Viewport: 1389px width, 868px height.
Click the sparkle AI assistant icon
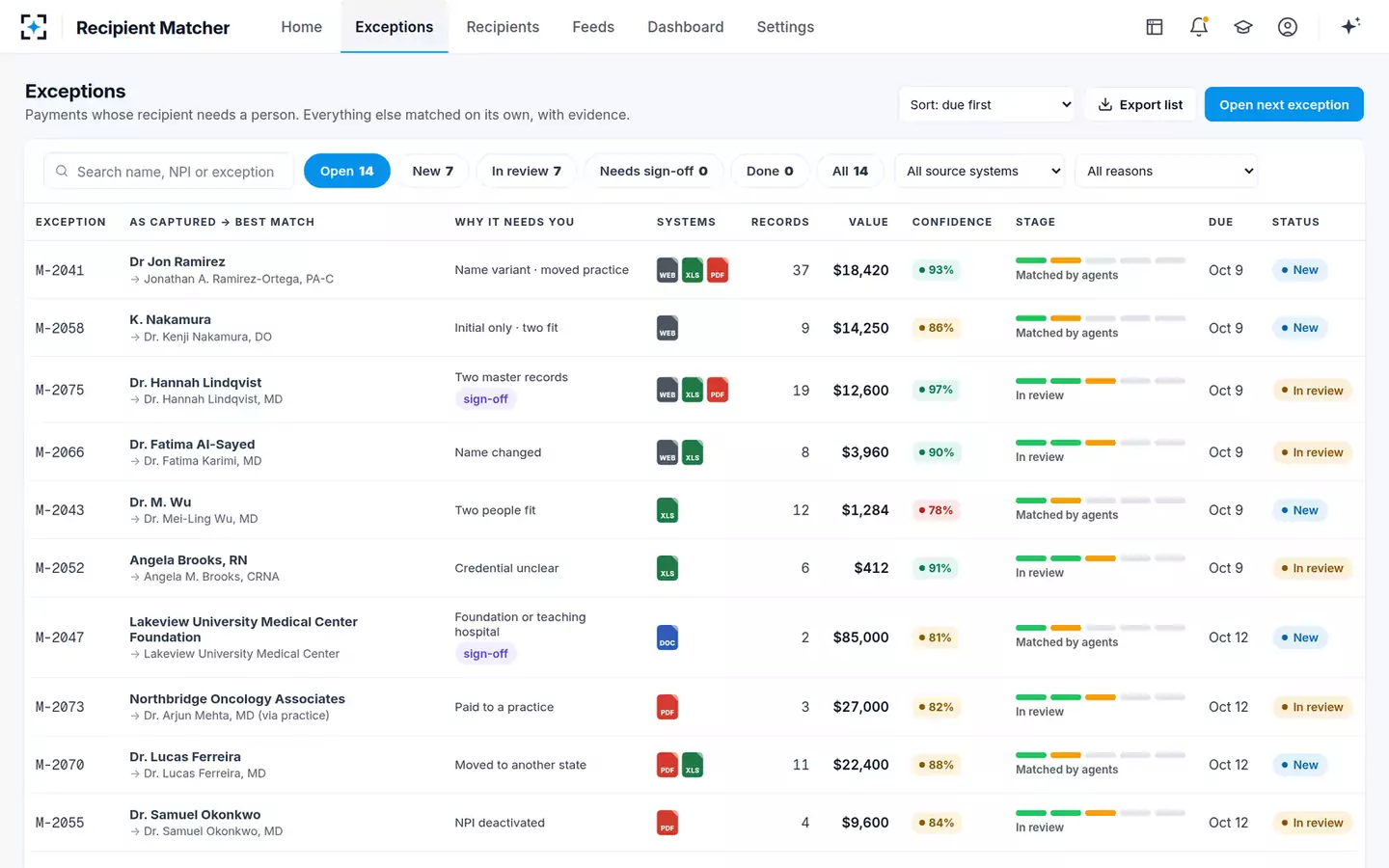tap(1350, 26)
